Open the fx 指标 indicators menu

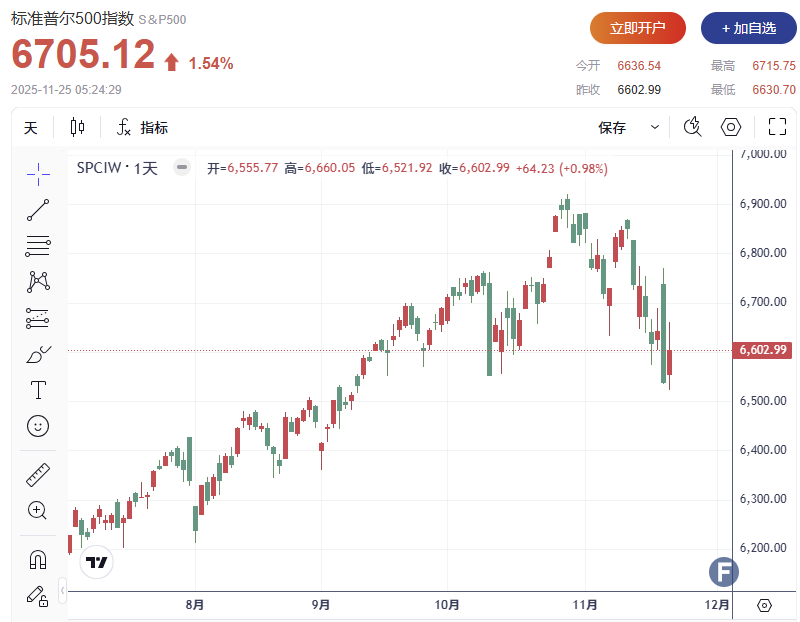[x=142, y=128]
